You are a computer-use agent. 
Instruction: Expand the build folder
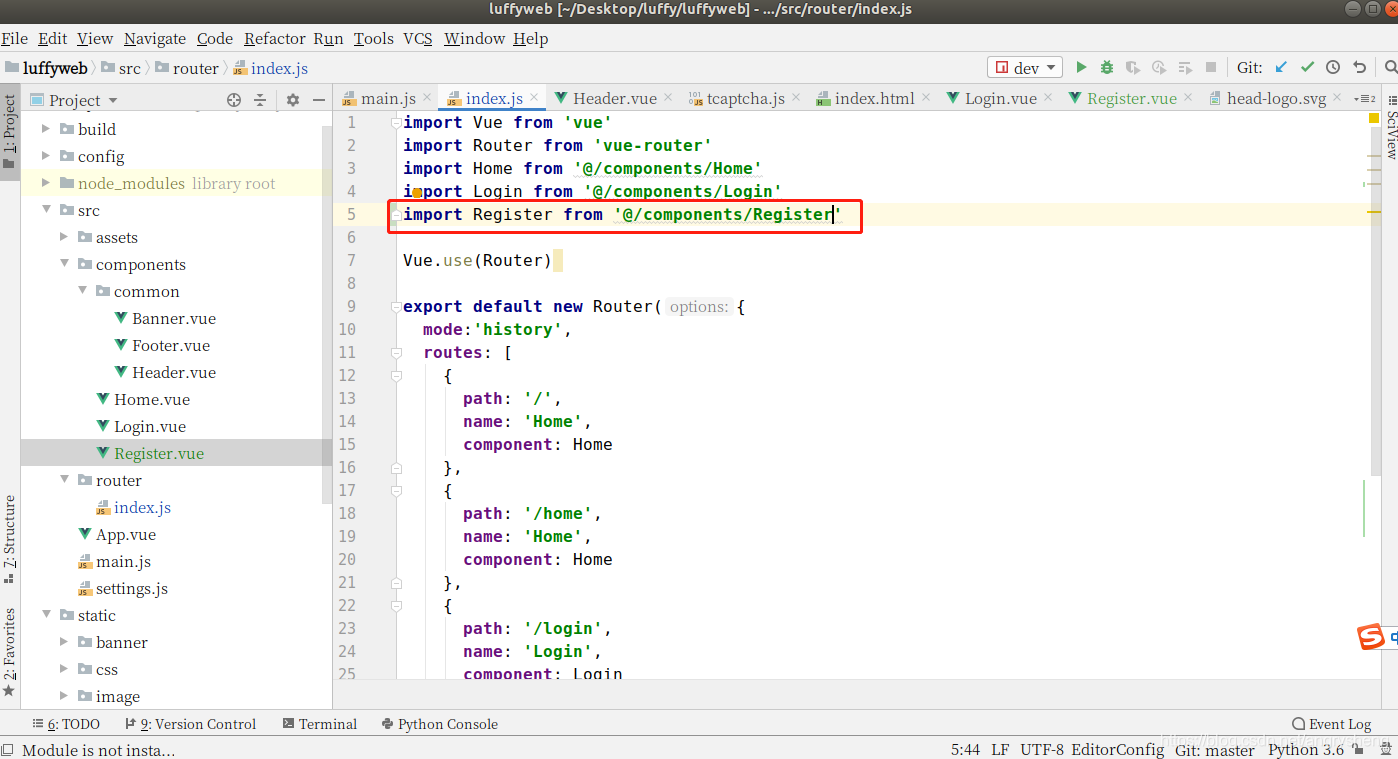click(x=46, y=129)
